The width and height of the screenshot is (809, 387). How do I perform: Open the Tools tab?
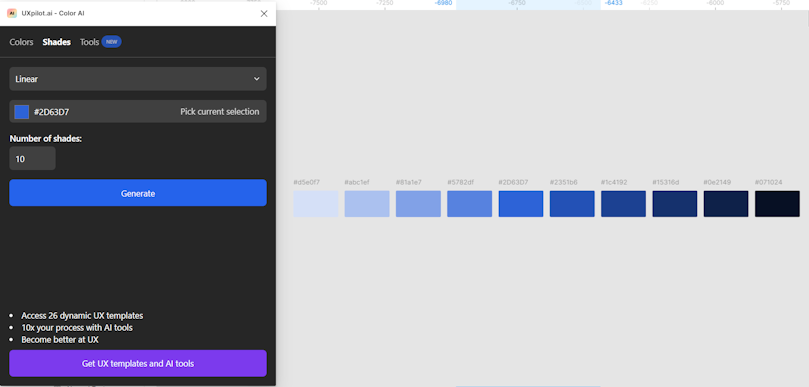pyautogui.click(x=89, y=42)
